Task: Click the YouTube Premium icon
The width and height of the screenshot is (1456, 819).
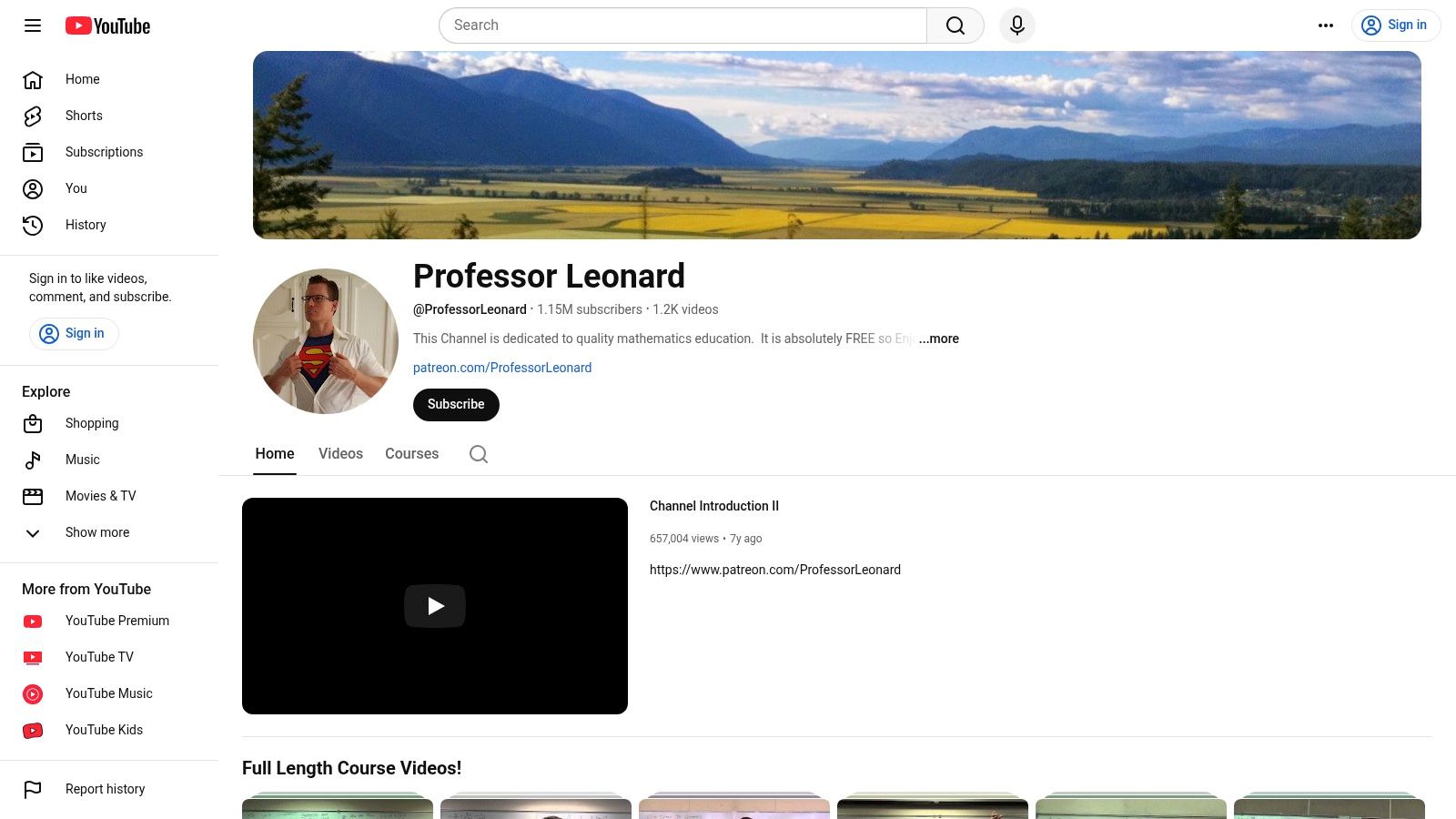Action: 33,622
